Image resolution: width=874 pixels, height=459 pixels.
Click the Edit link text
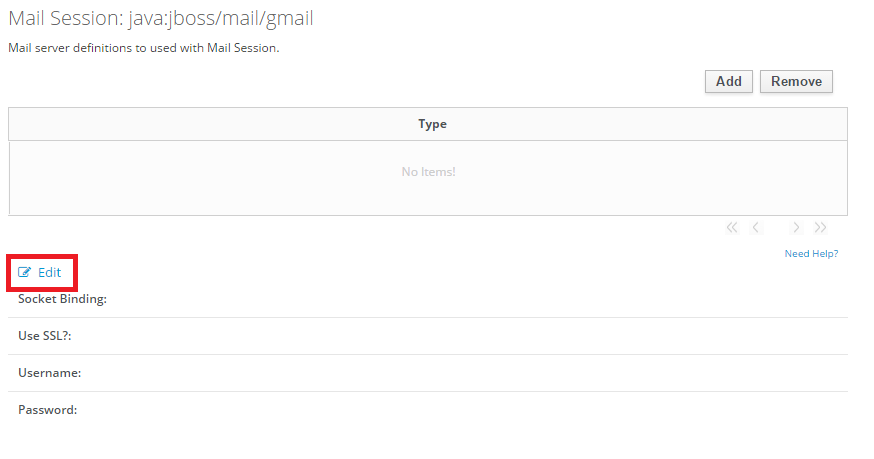(x=49, y=272)
